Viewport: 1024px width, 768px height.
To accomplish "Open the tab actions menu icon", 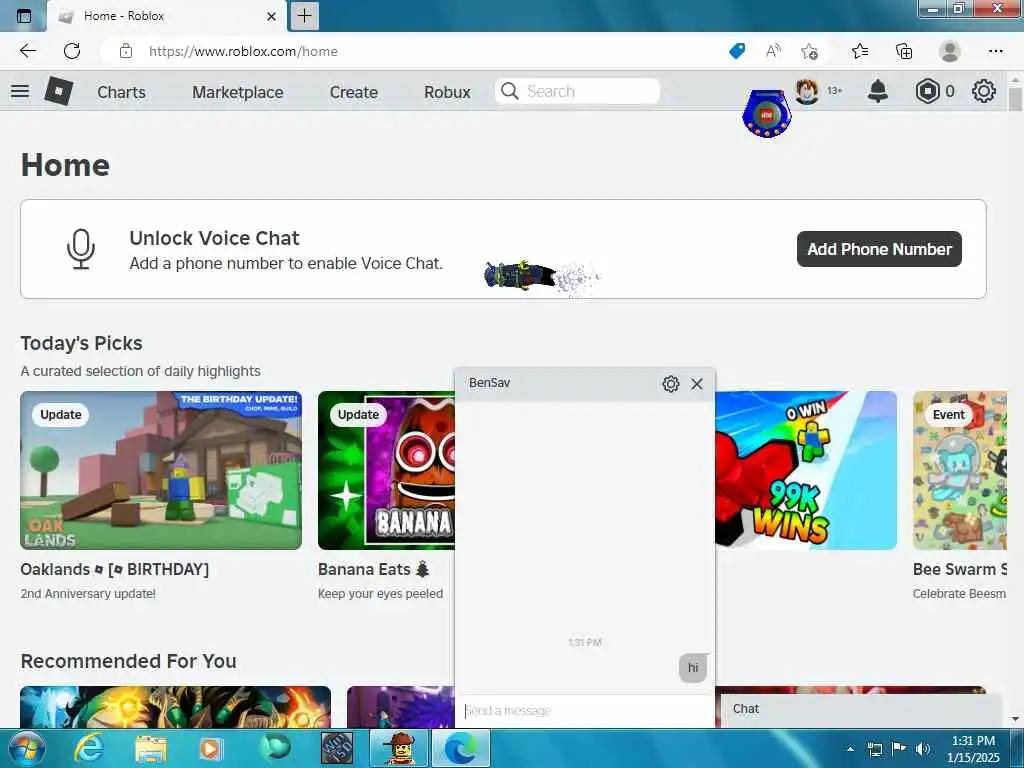I will tap(24, 16).
